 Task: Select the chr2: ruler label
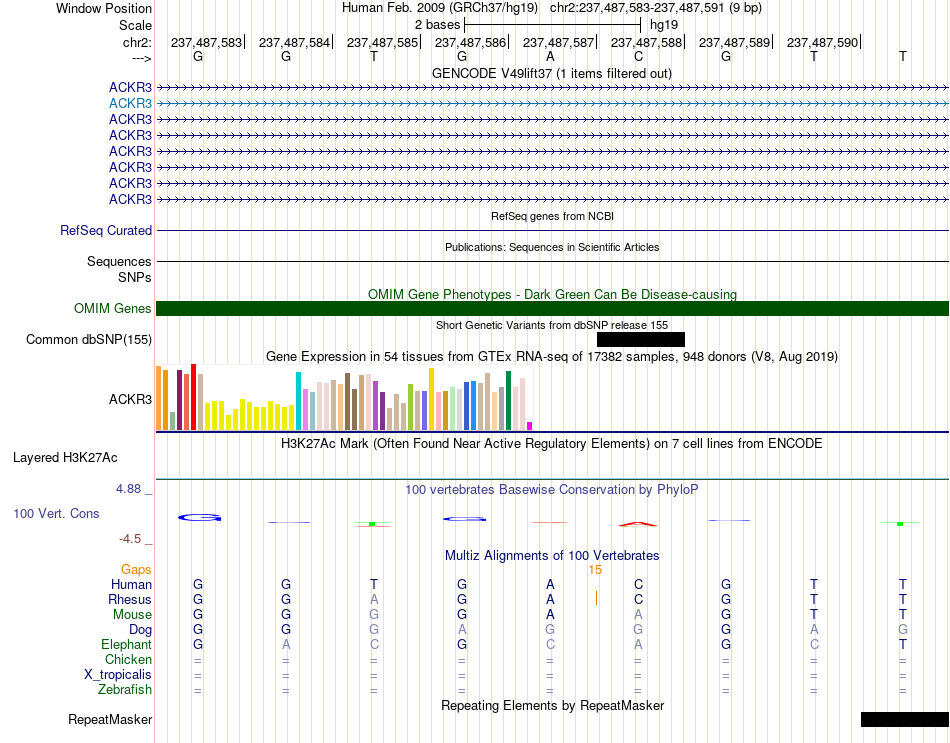137,42
